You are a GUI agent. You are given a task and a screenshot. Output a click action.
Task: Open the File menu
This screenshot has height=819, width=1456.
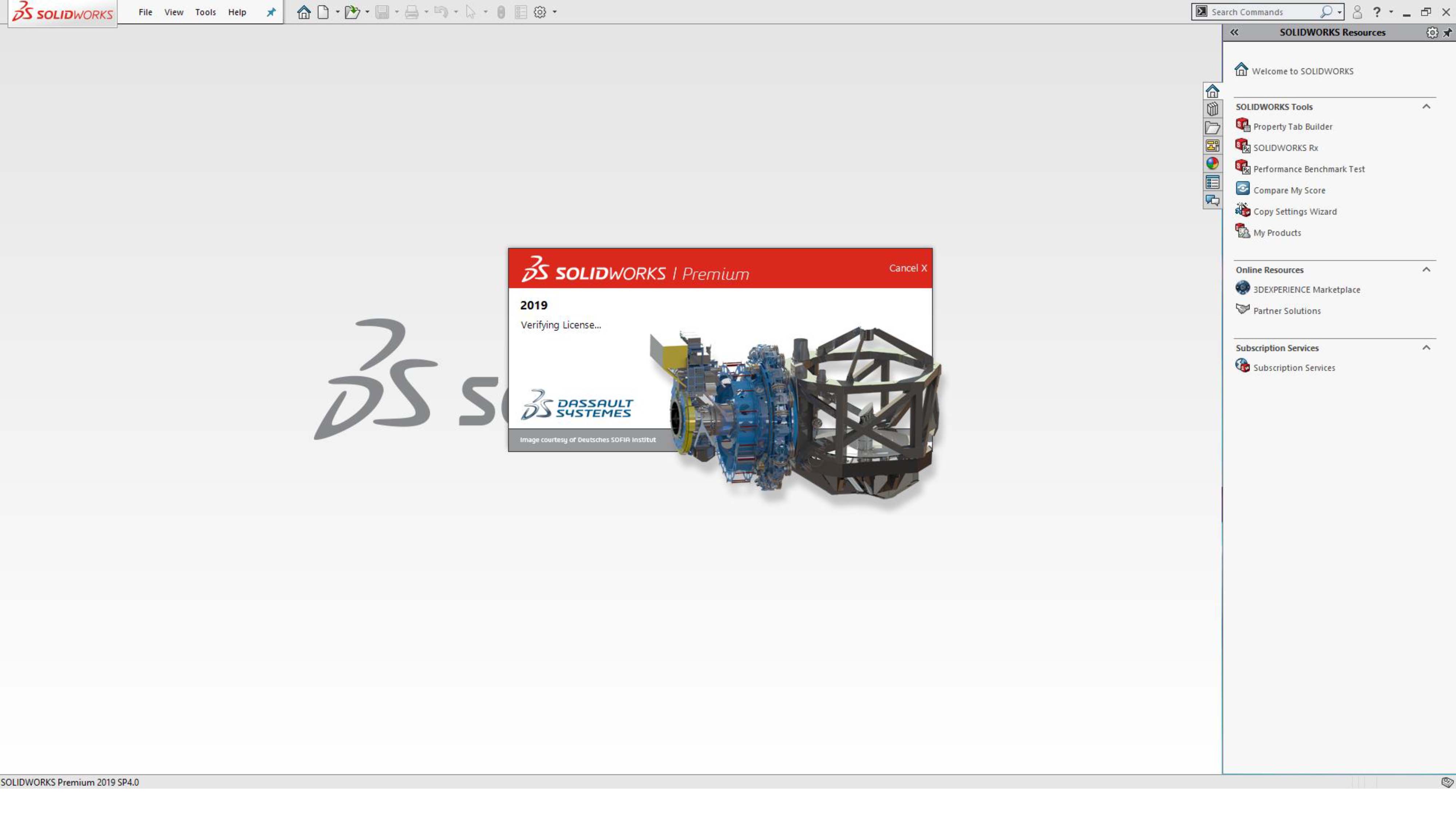pos(145,12)
